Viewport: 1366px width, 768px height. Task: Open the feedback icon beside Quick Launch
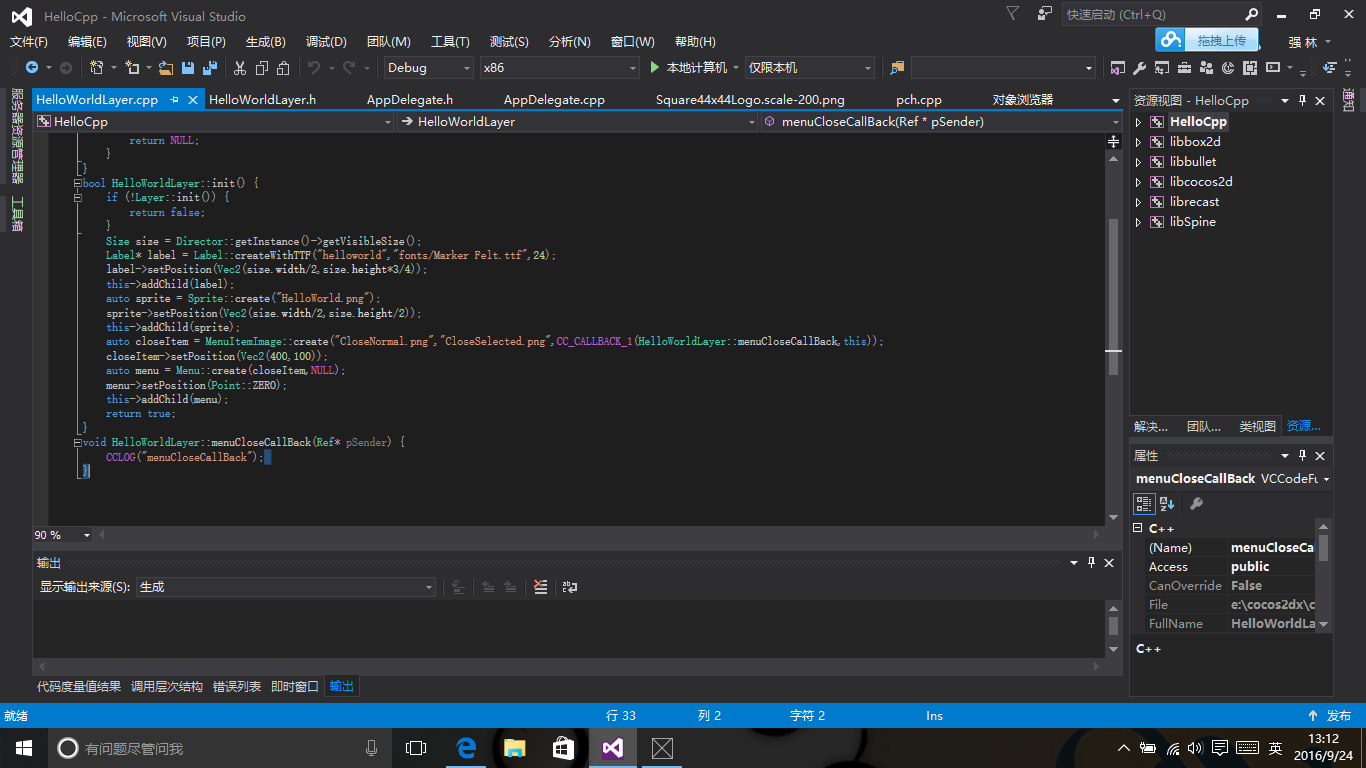click(x=1044, y=14)
